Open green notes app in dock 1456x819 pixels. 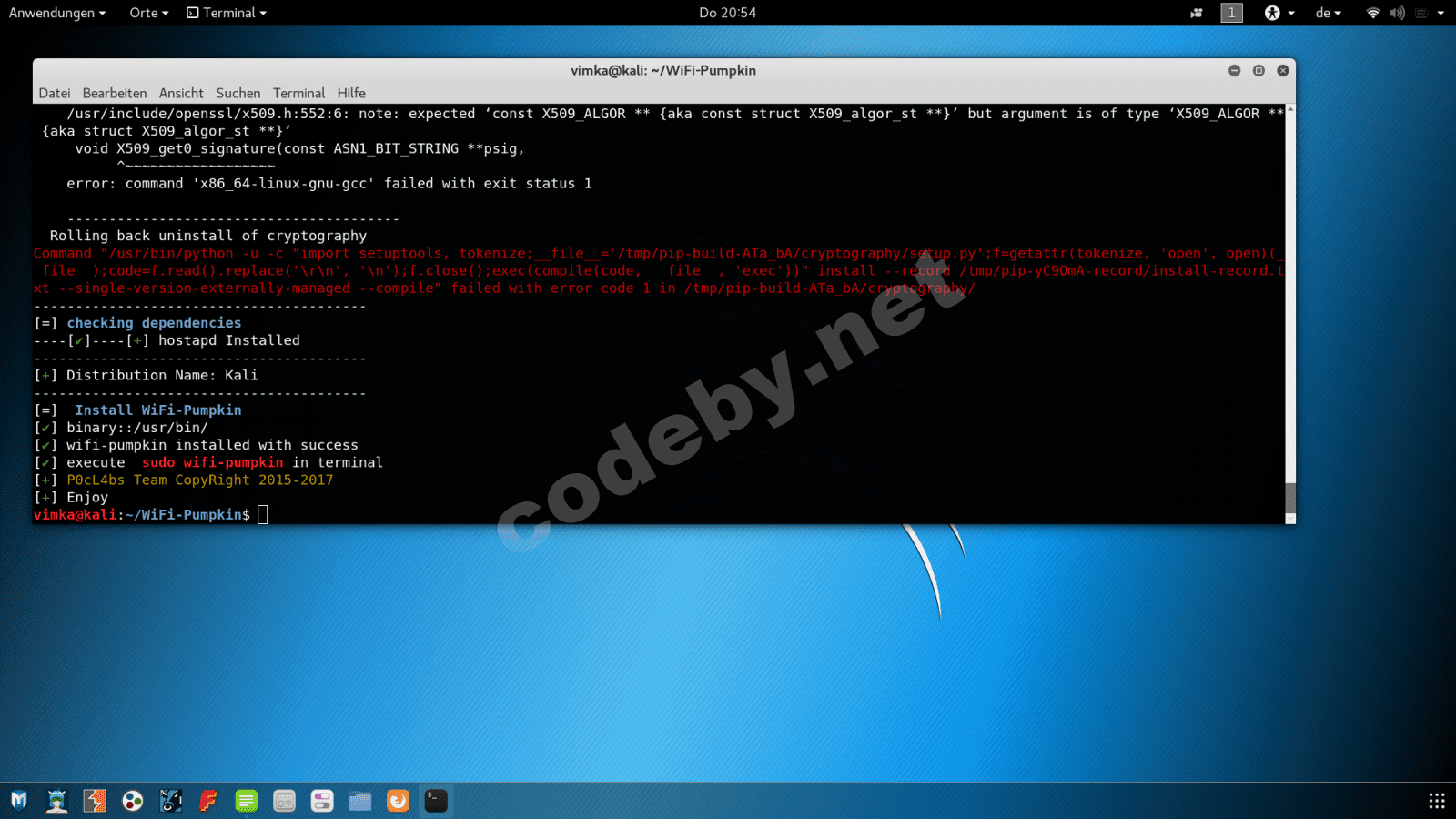click(x=247, y=801)
